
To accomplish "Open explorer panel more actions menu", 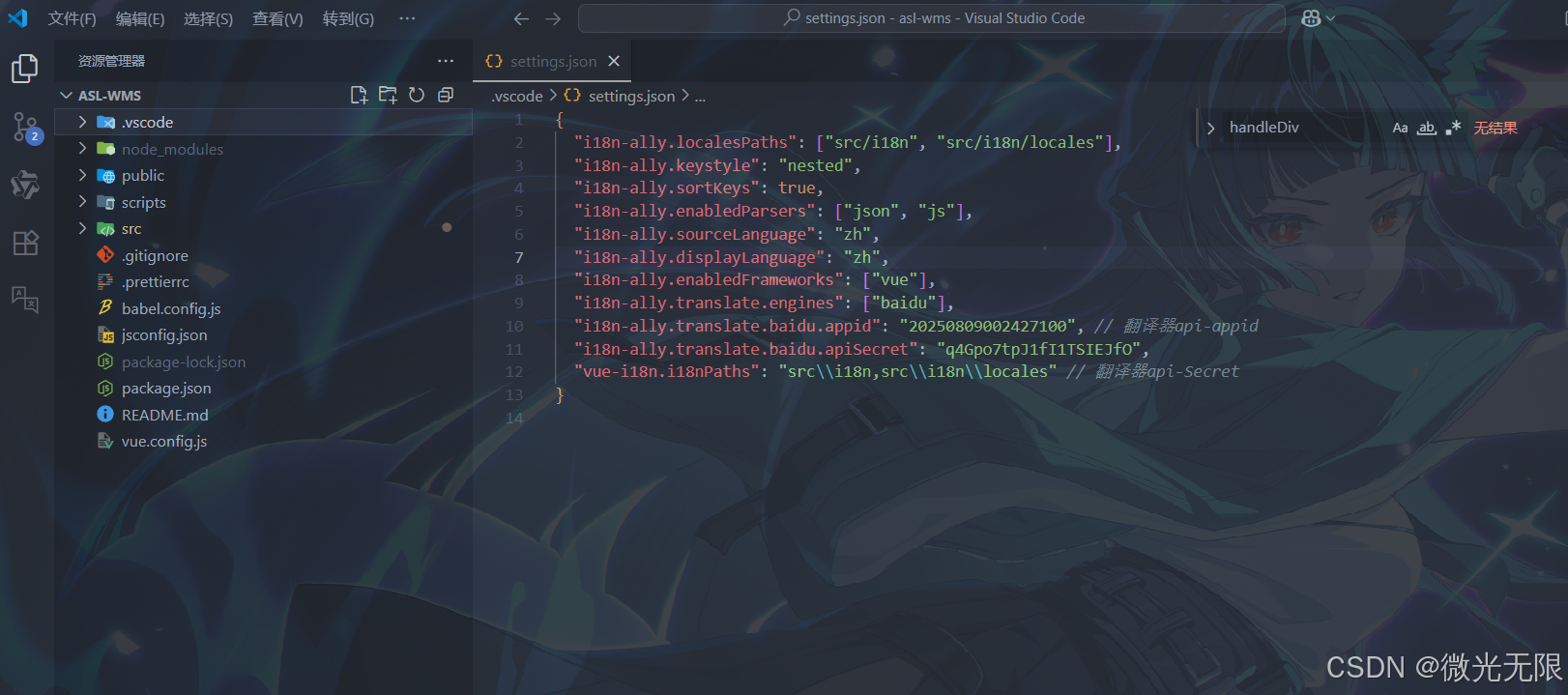I will (446, 61).
